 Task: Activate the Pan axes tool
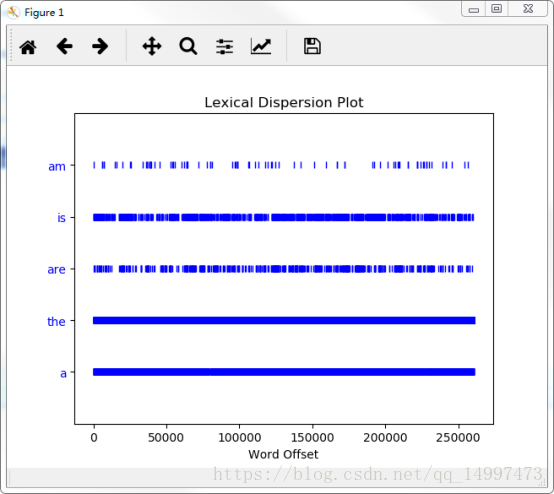[x=152, y=46]
